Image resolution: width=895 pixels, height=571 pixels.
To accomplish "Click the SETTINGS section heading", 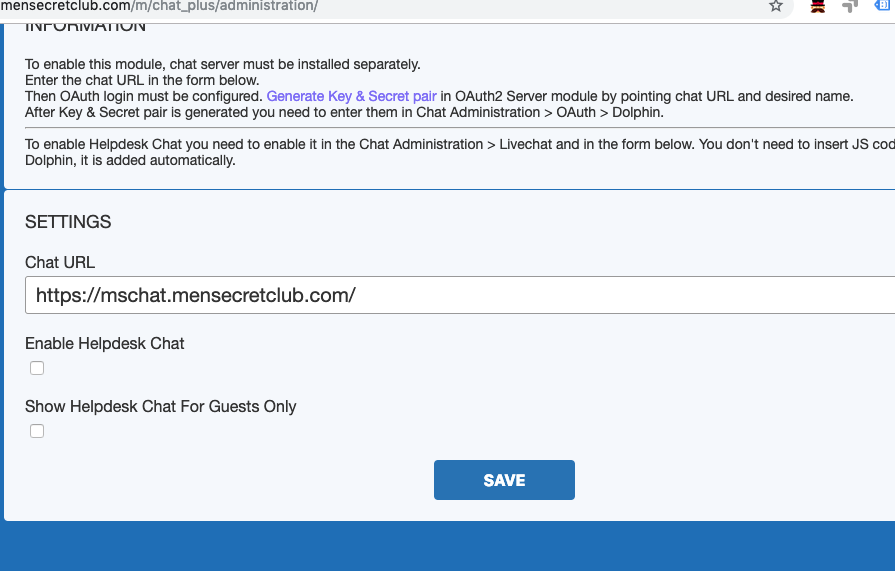I will (x=68, y=222).
